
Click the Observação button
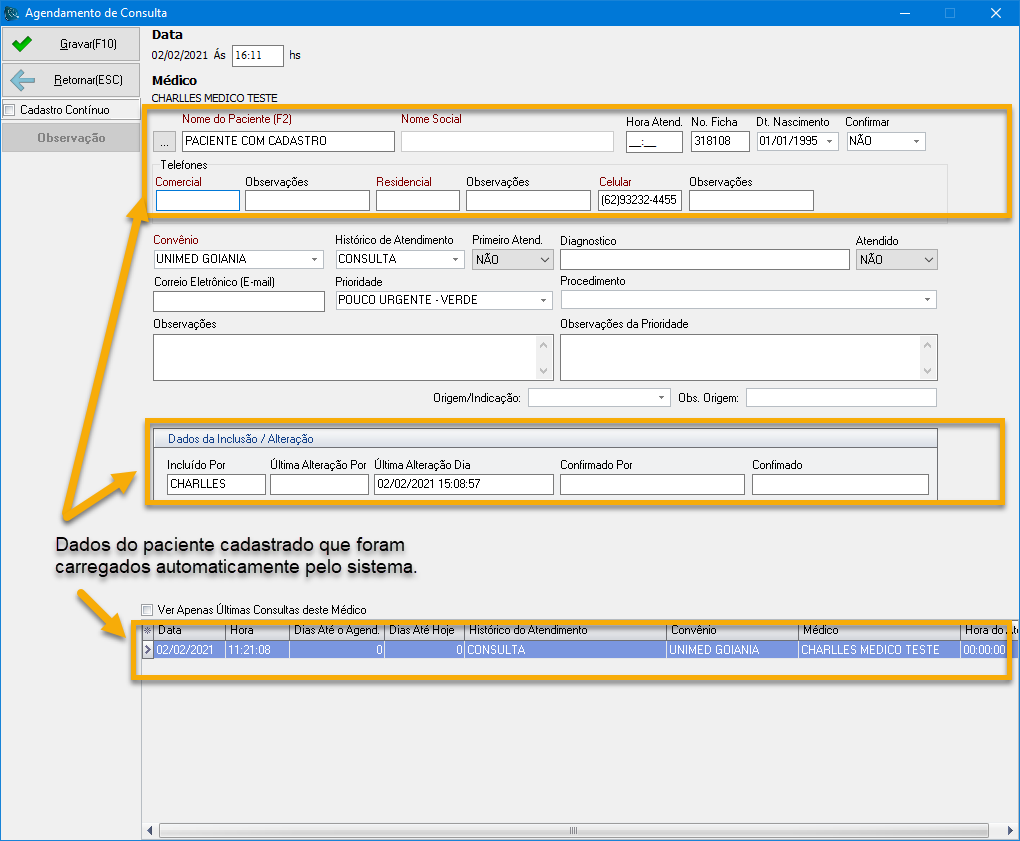(x=70, y=138)
